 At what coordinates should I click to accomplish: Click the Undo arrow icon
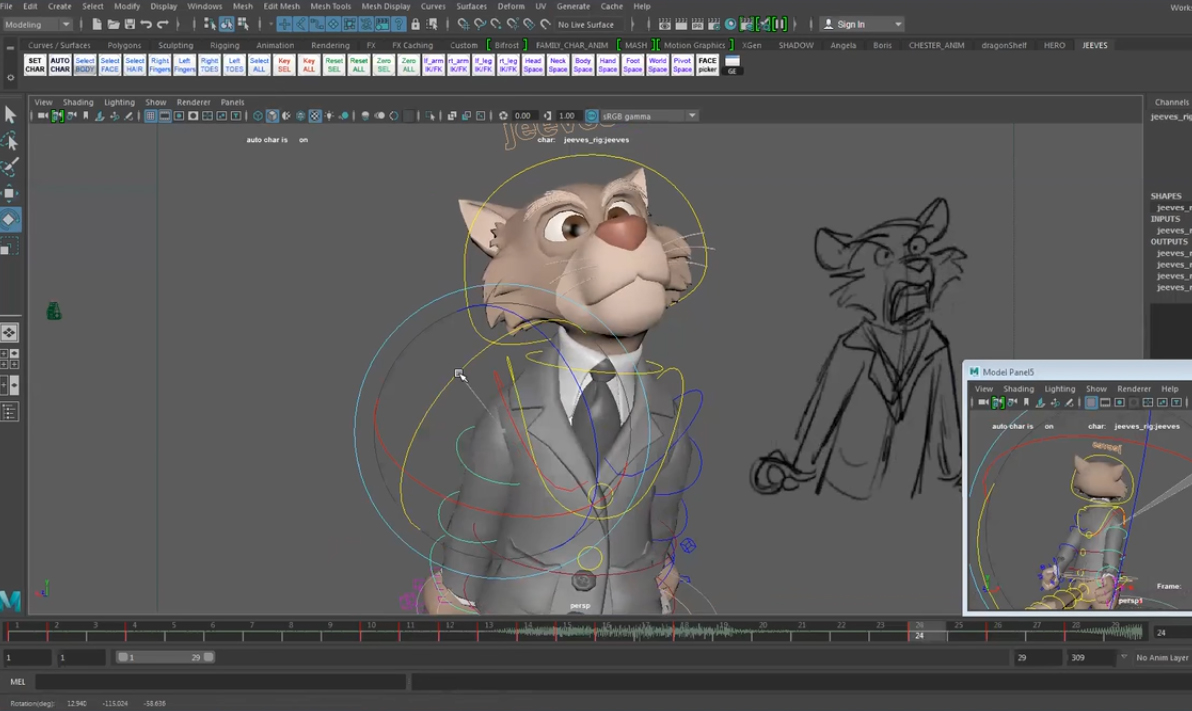click(x=146, y=24)
